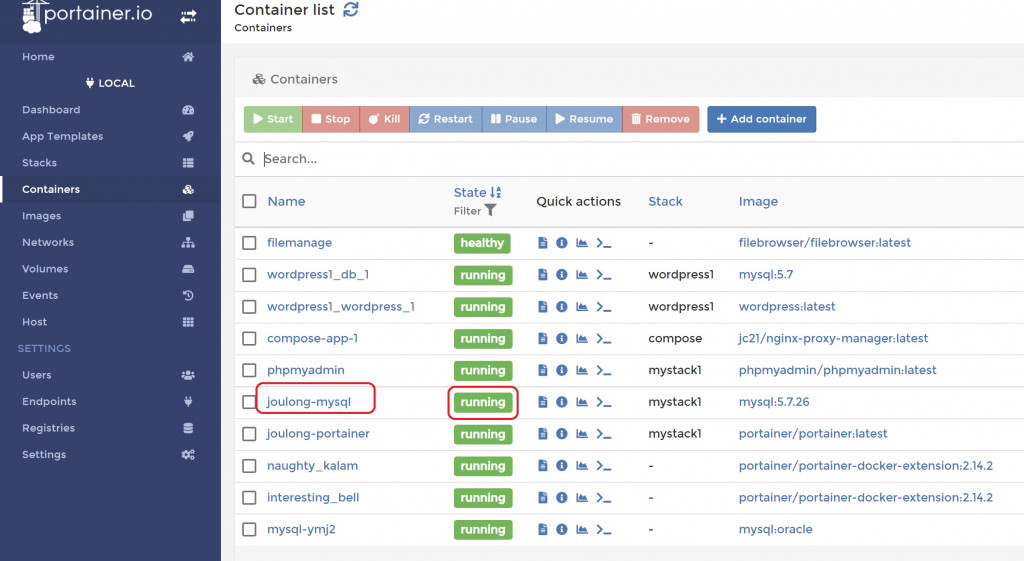Image resolution: width=1024 pixels, height=561 pixels.
Task: Check the filemanage container checkbox
Action: 249,243
